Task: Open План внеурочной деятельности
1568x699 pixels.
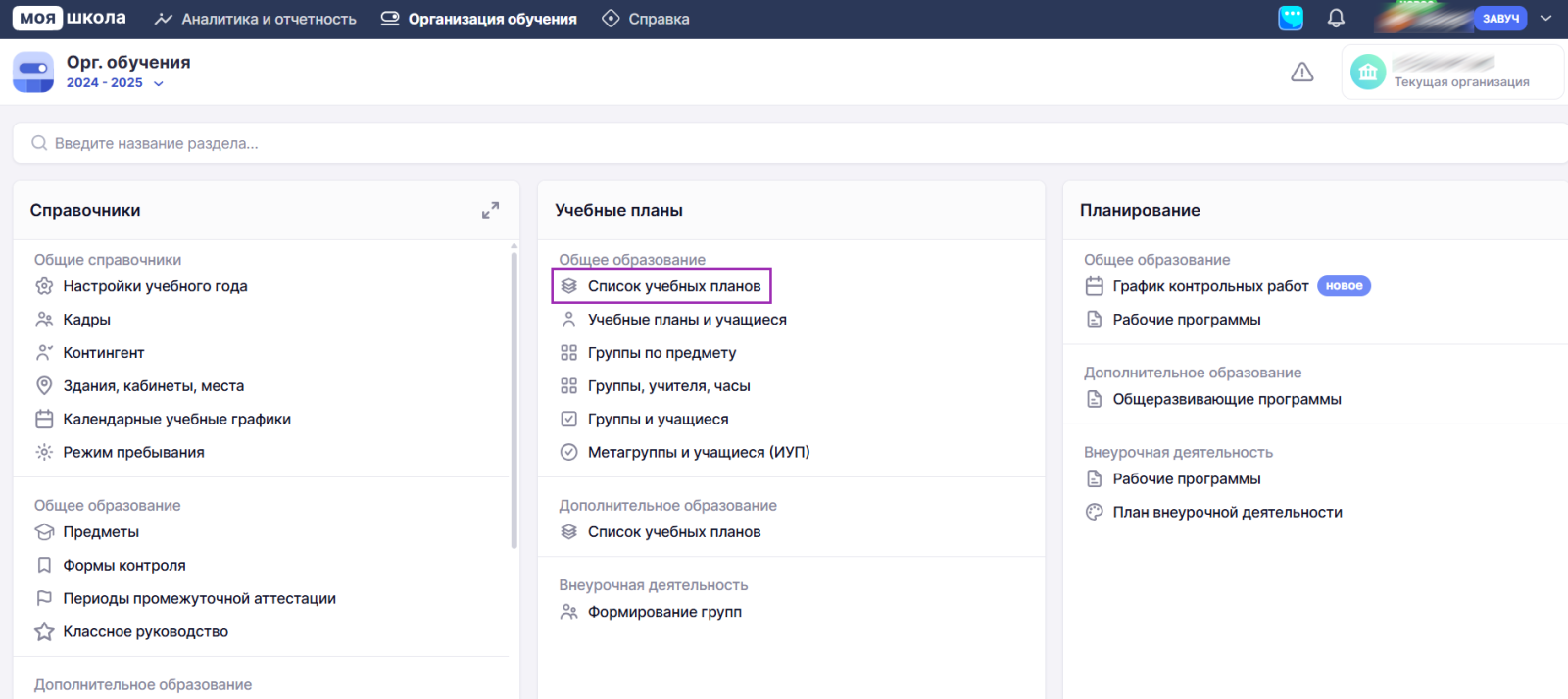Action: click(1227, 512)
